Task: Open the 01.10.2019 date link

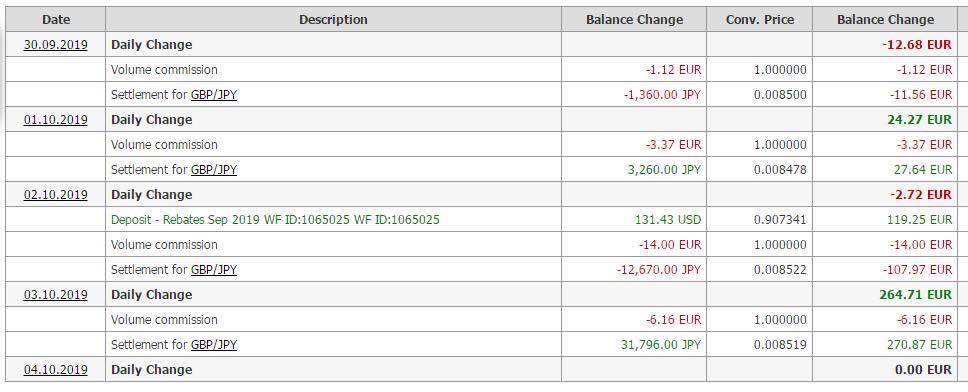Action: click(x=56, y=119)
